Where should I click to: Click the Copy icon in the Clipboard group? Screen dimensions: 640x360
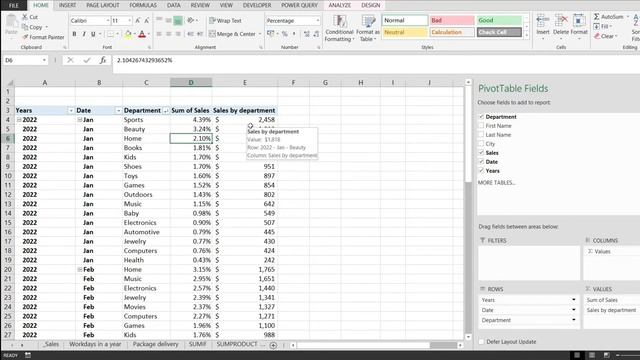pyautogui.click(x=24, y=27)
